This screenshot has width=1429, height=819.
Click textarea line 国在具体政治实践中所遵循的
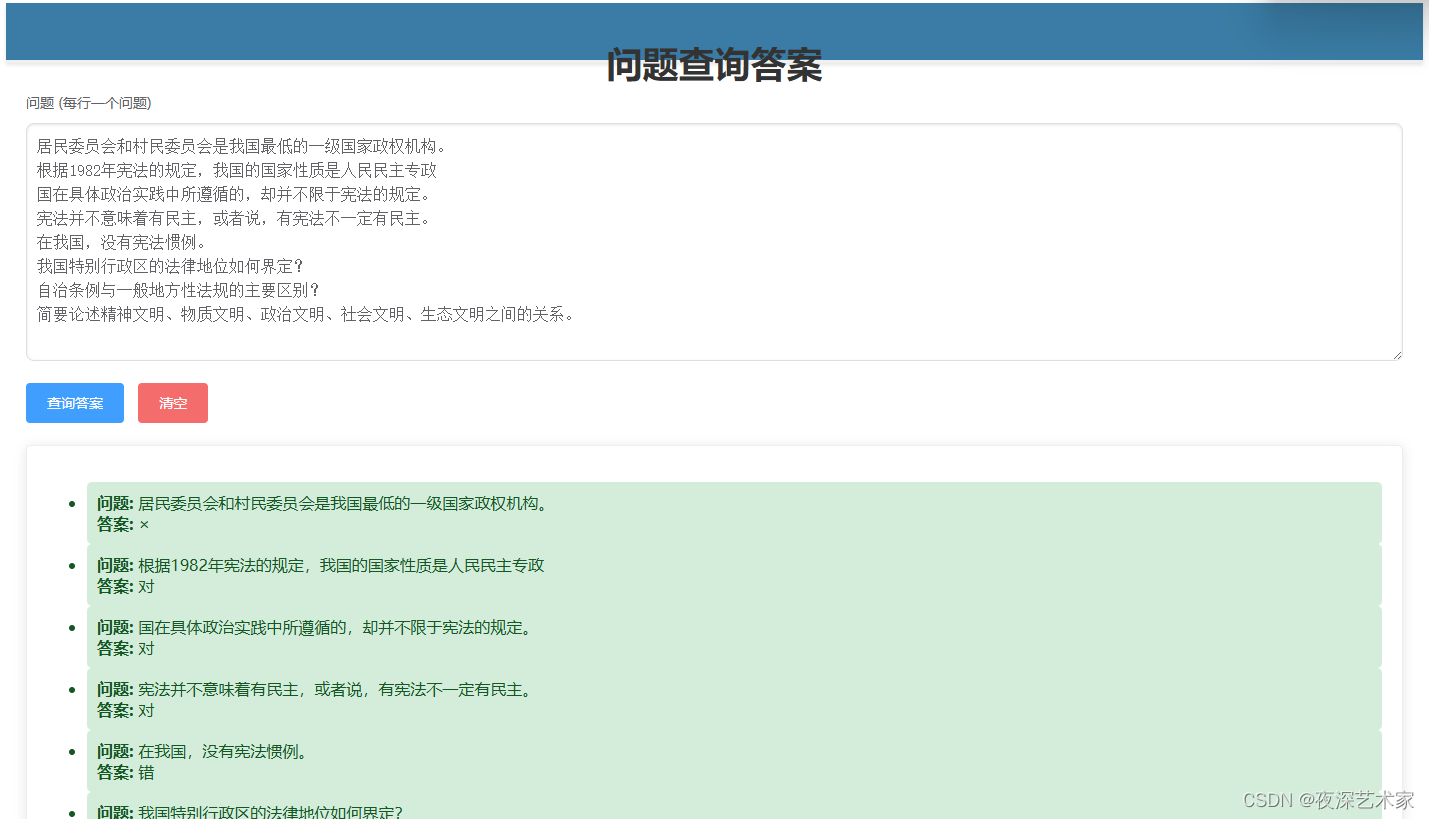(234, 195)
